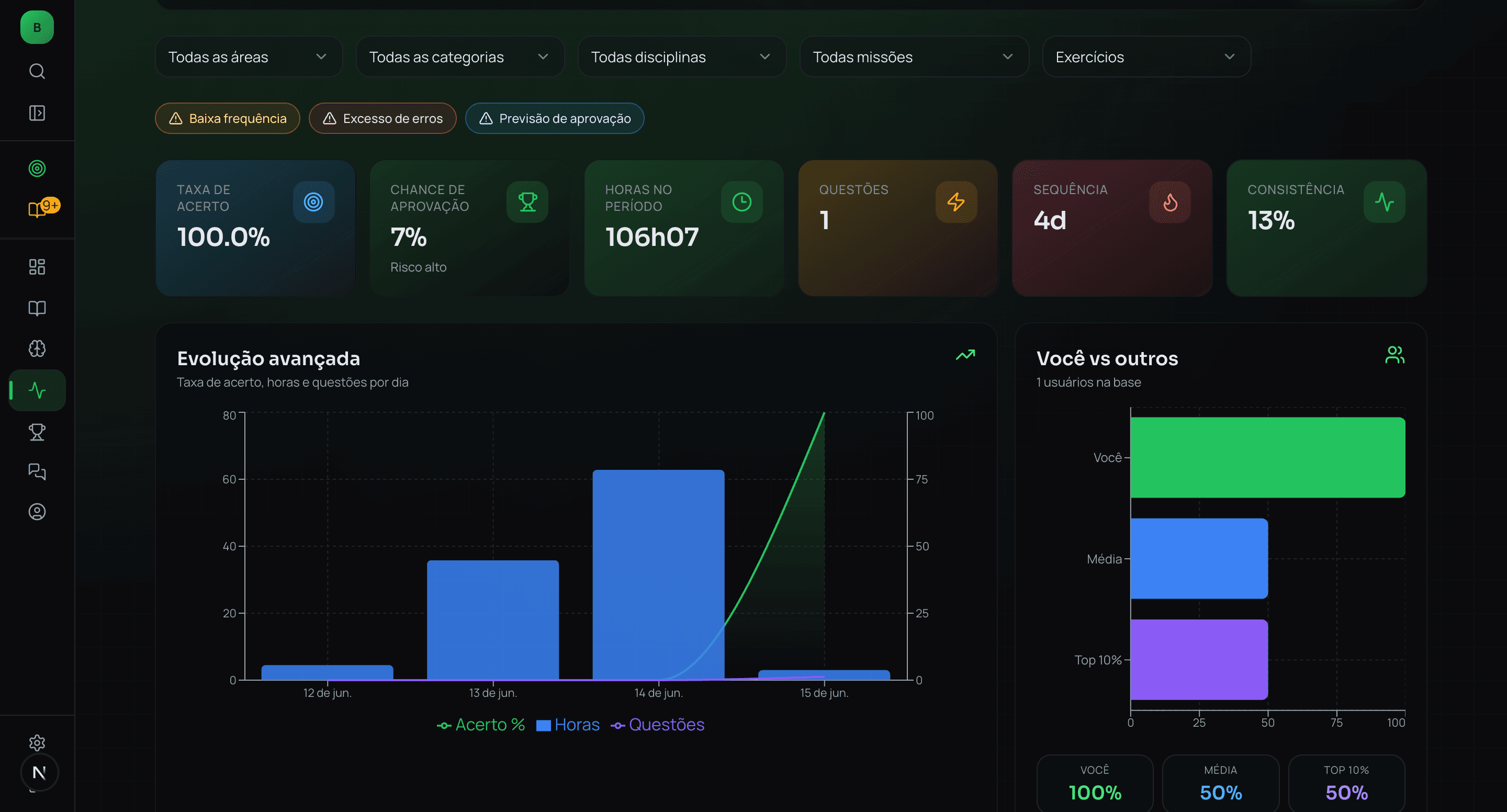This screenshot has width=1507, height=812.
Task: Select the Excesso de erros alert chip
Action: (383, 118)
